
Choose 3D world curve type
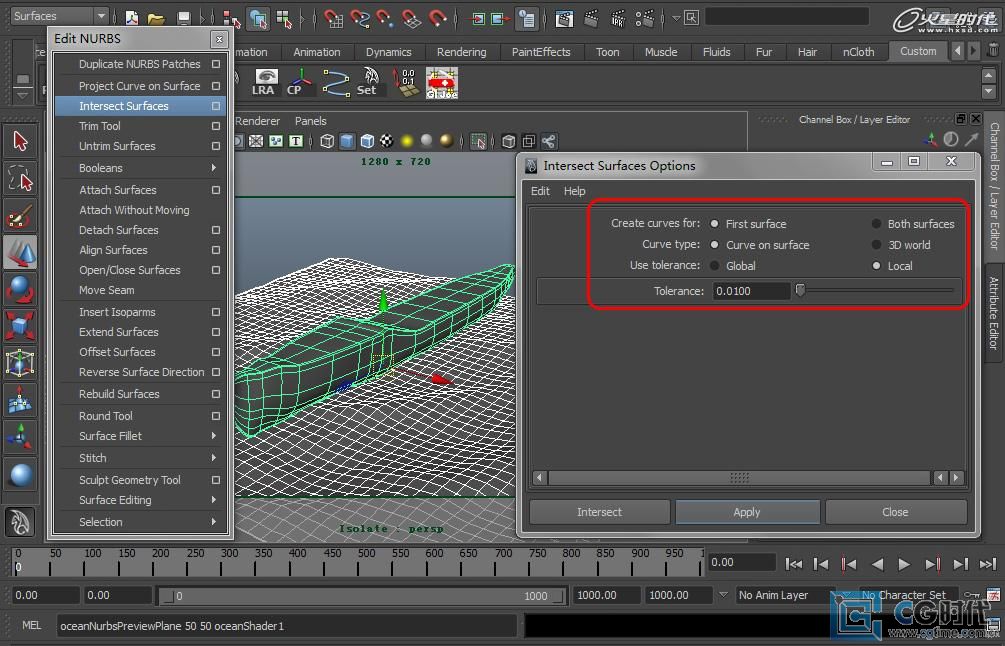click(x=876, y=245)
